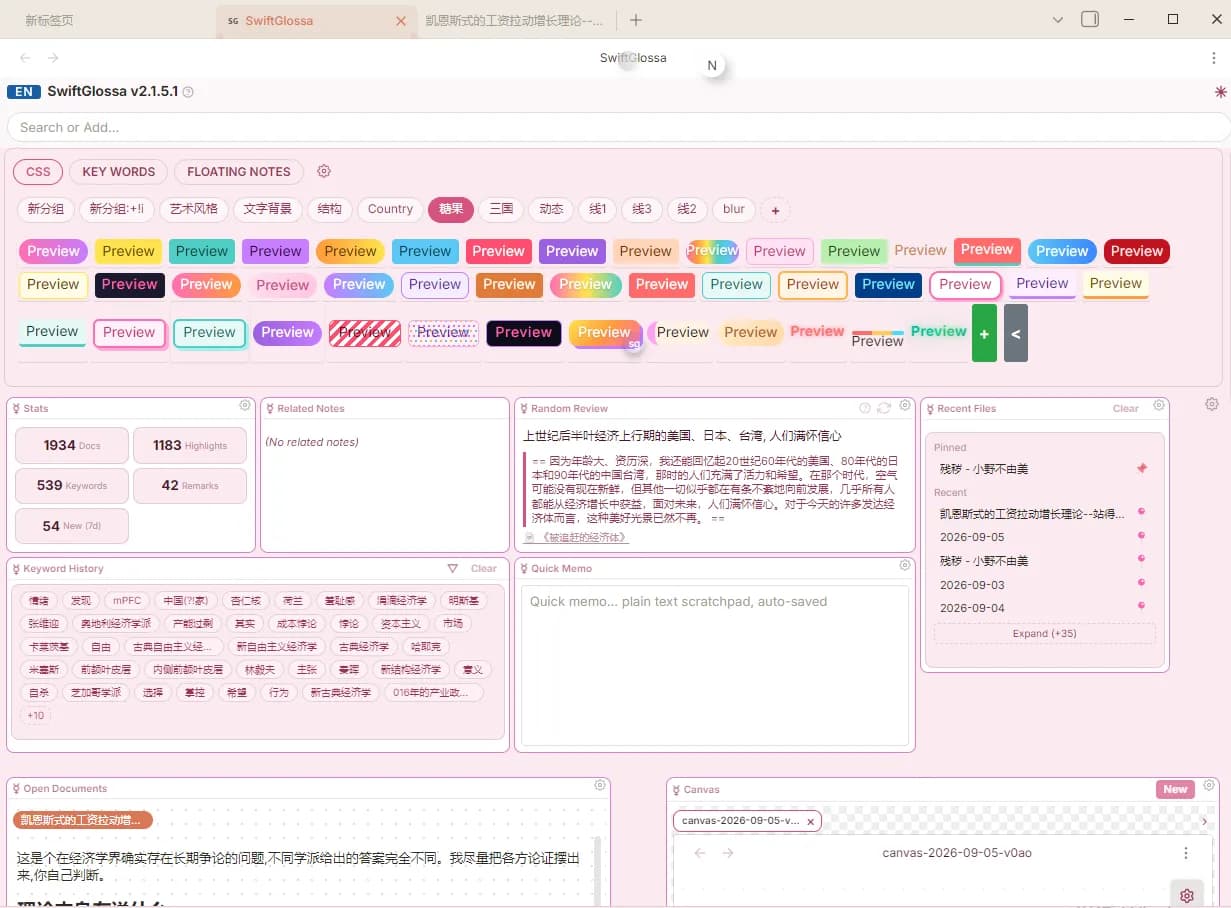Click the canvas inner settings gear button

point(1187,895)
